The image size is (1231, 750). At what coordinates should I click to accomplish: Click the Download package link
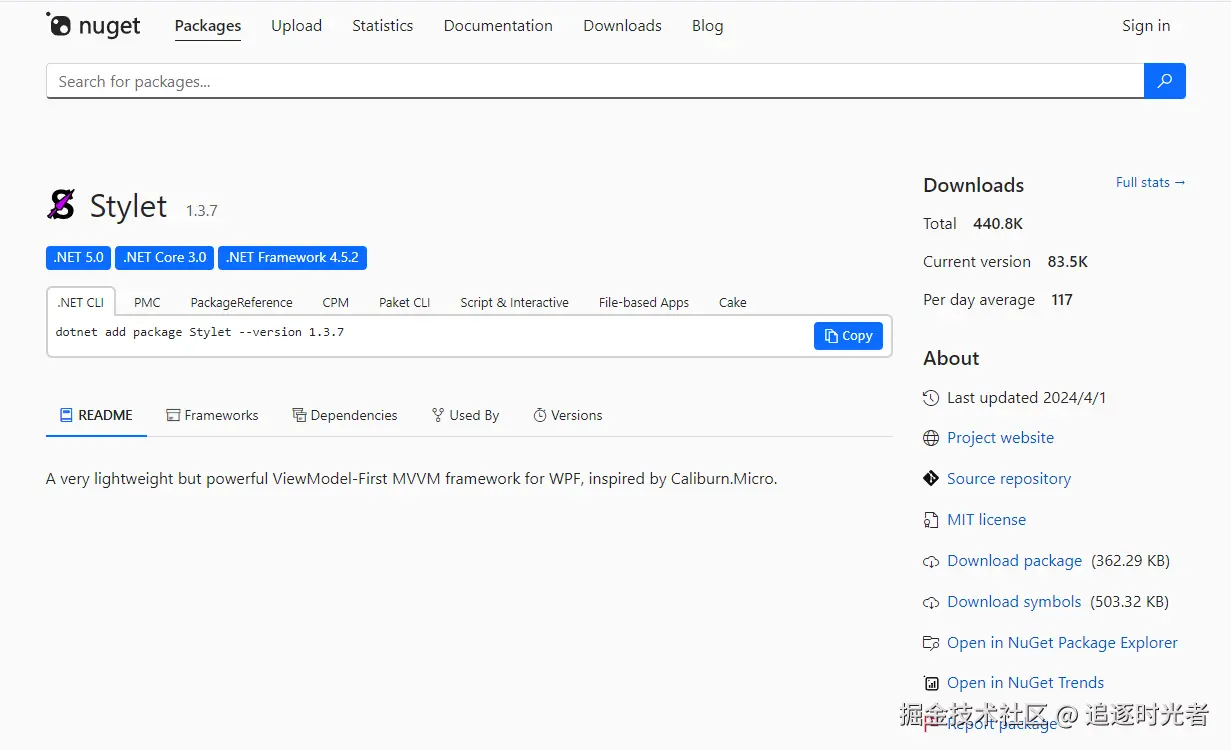(1014, 561)
